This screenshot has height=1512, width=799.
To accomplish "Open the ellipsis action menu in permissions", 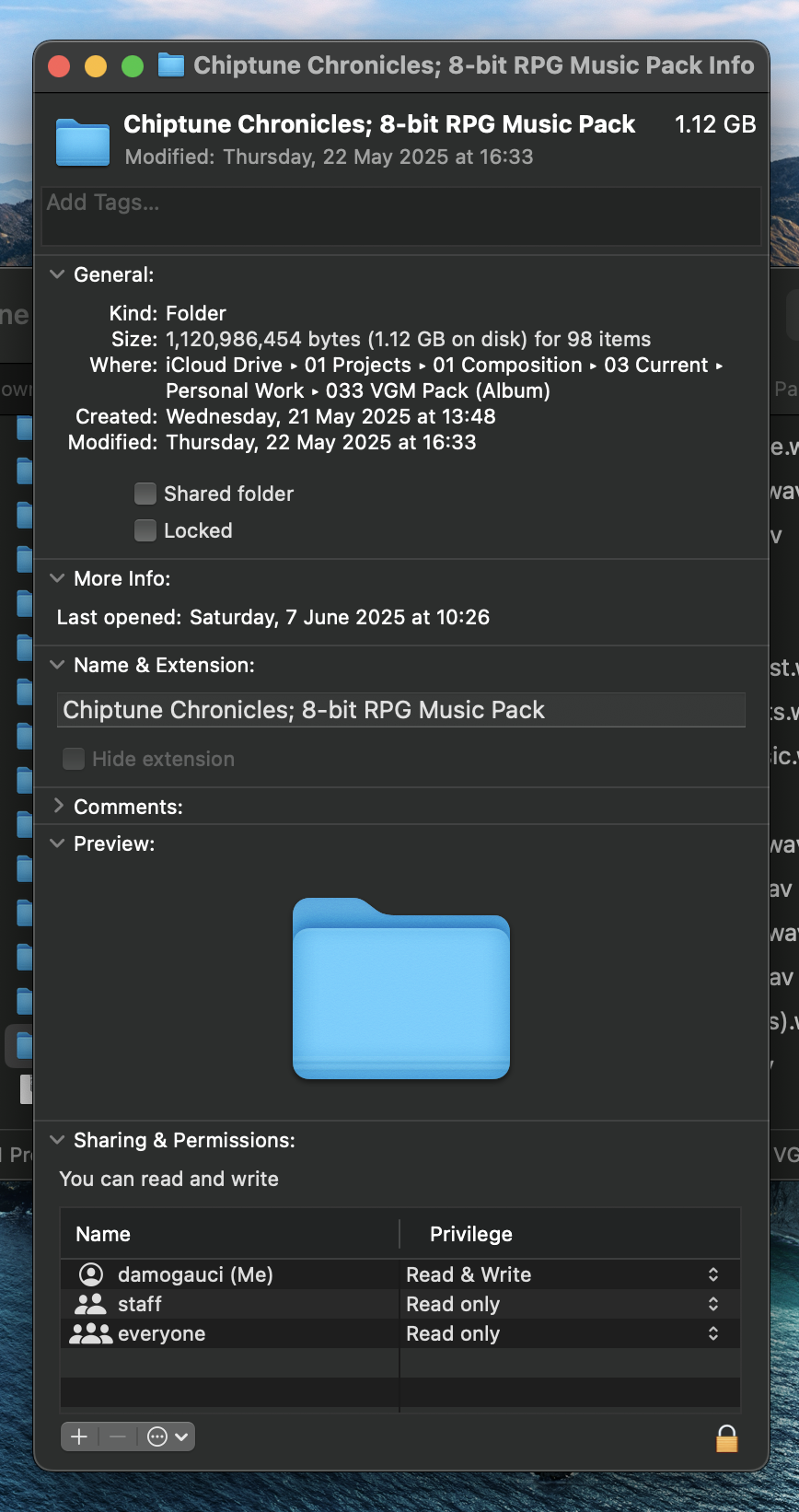I will point(168,1436).
